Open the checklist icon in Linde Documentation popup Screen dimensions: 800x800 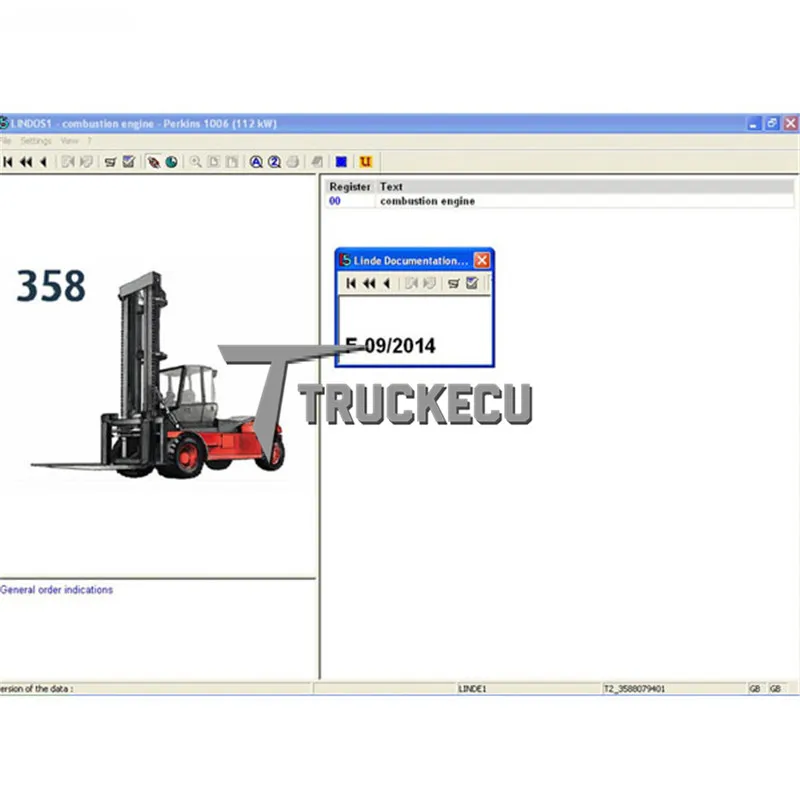pyautogui.click(x=472, y=283)
